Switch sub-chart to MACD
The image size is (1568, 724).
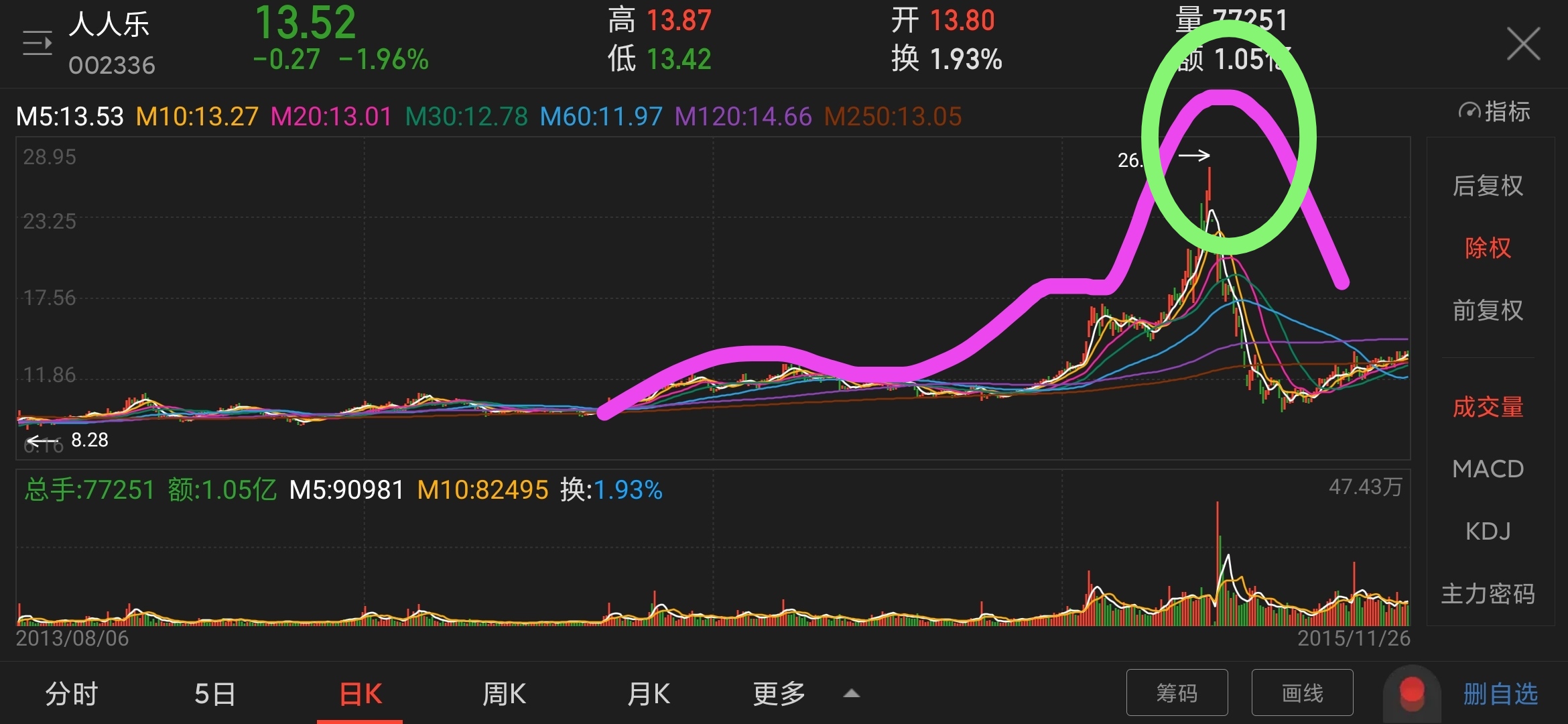pos(1488,469)
